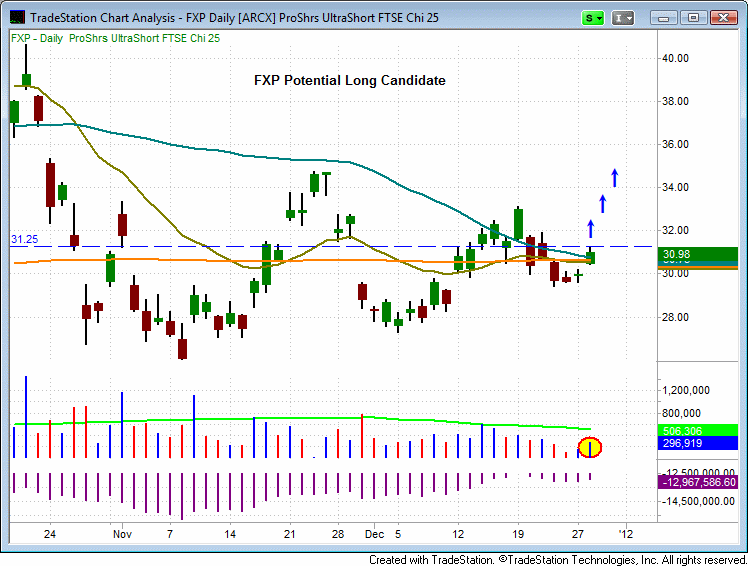
Task: Click the 12 date label under December
Action: [x=458, y=534]
